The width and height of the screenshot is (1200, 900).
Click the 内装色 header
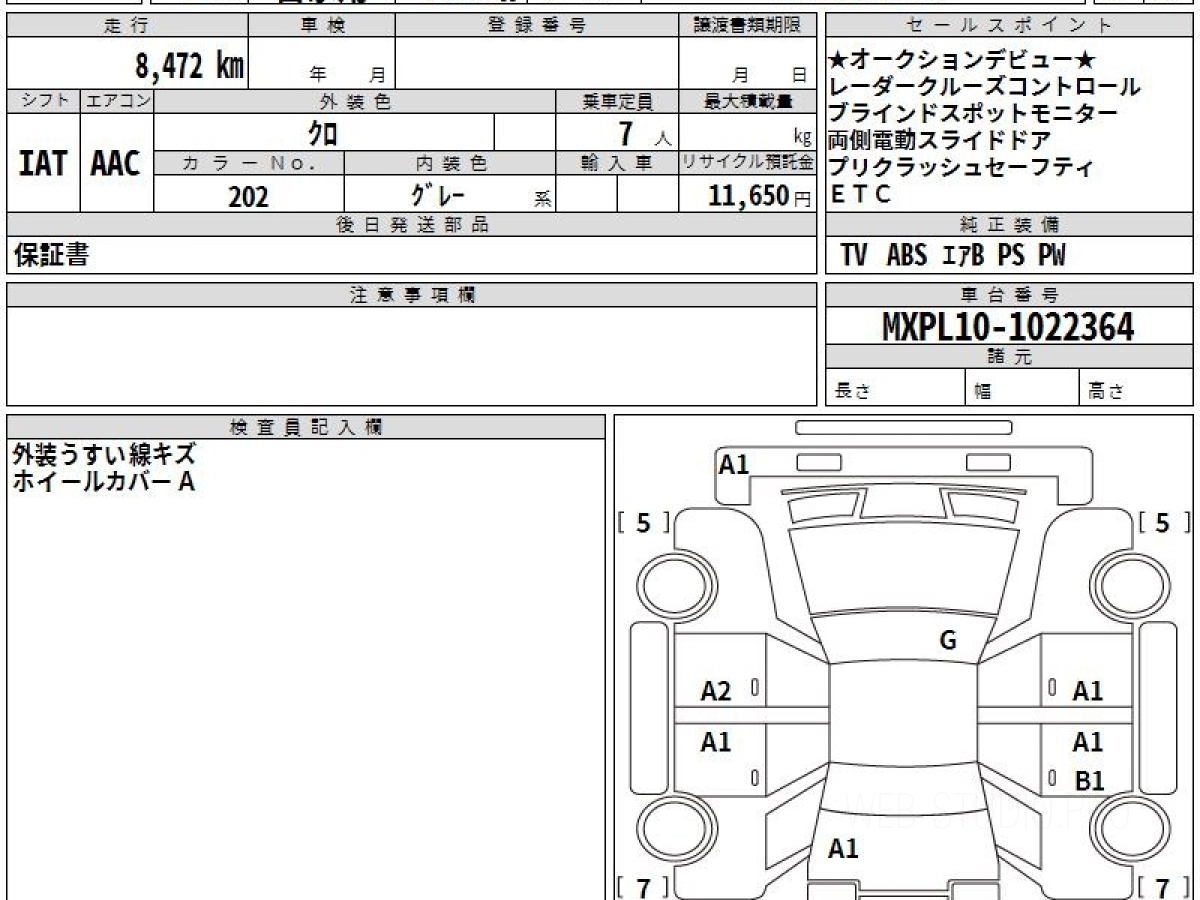[450, 163]
